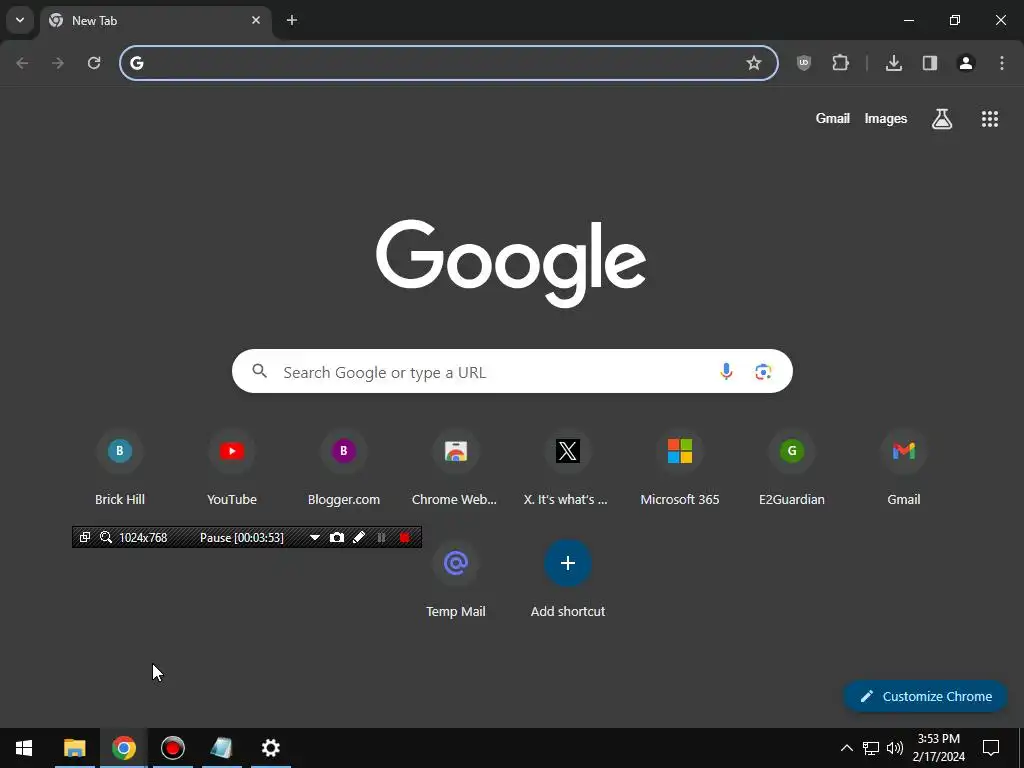Open the volume tray icon
The width and height of the screenshot is (1024, 768).
click(895, 748)
